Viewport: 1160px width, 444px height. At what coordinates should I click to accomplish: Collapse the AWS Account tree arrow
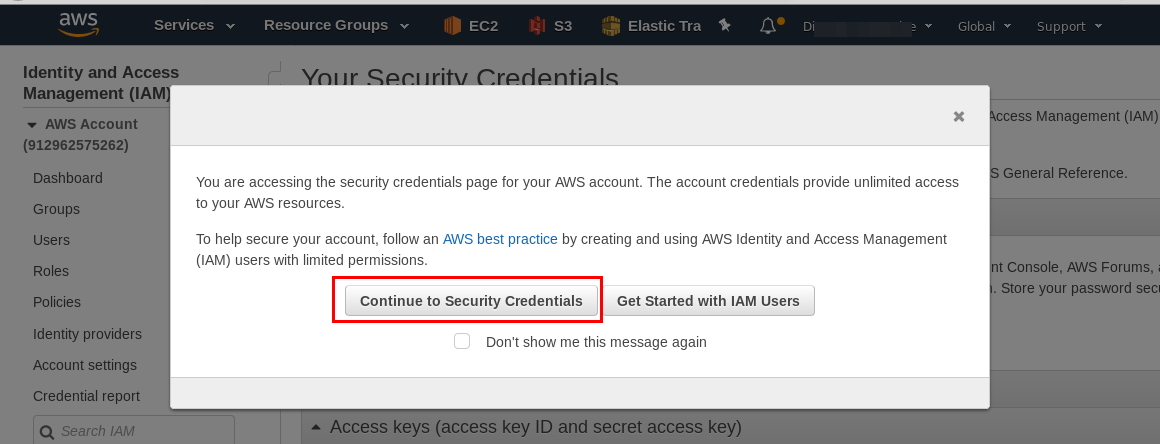[x=32, y=125]
